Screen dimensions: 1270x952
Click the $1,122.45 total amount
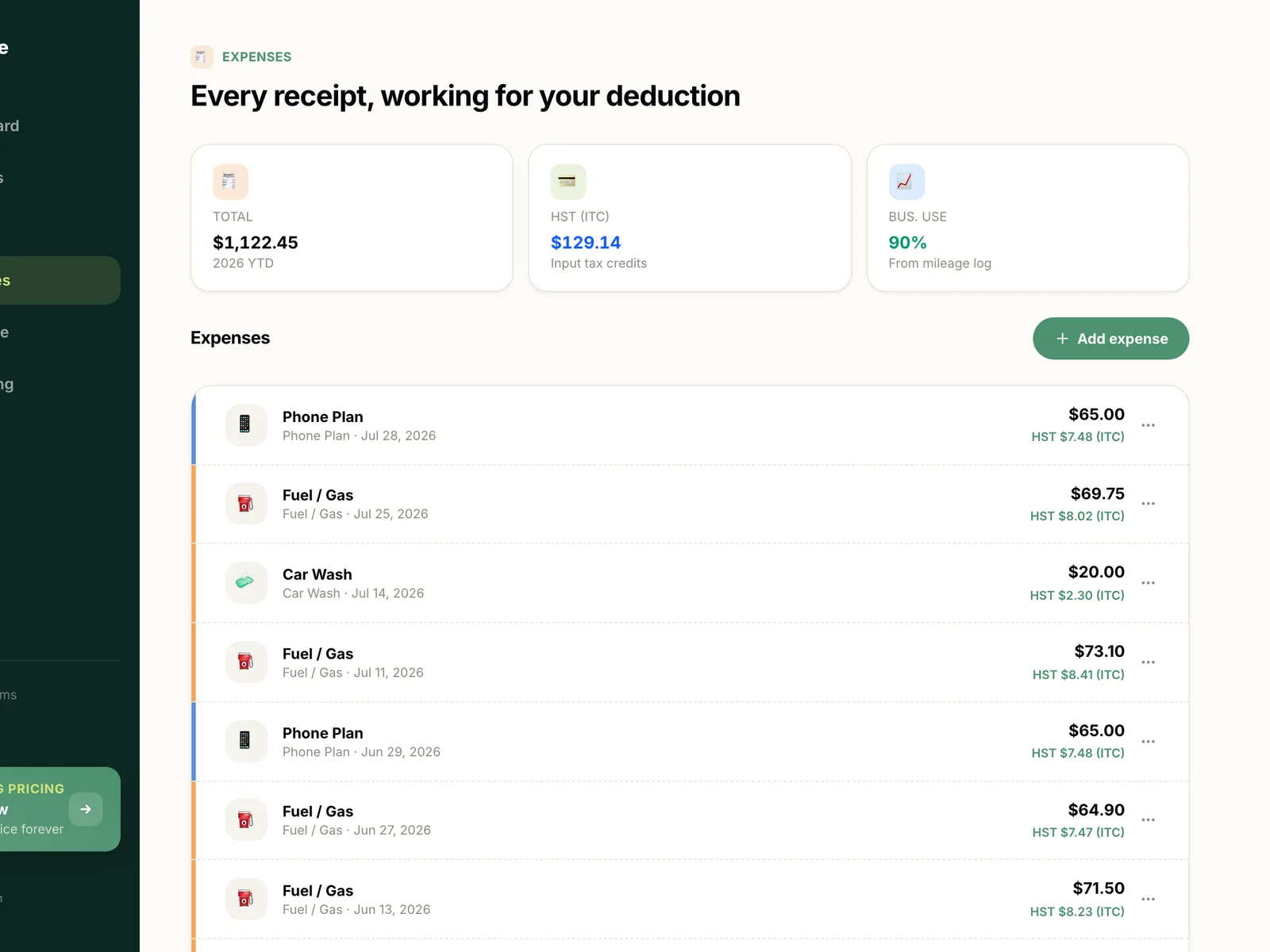[256, 243]
